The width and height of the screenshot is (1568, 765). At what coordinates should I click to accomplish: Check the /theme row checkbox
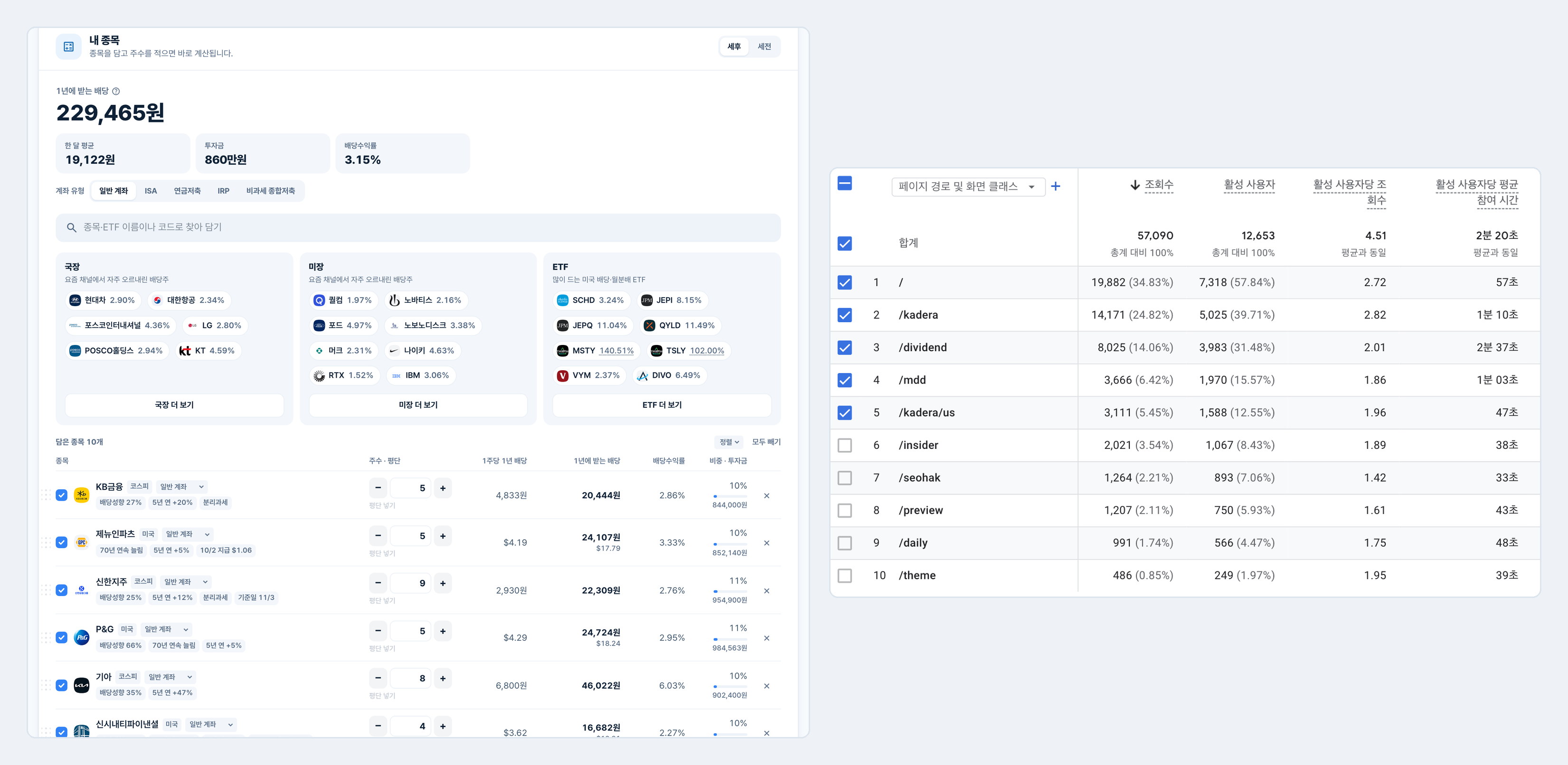844,575
